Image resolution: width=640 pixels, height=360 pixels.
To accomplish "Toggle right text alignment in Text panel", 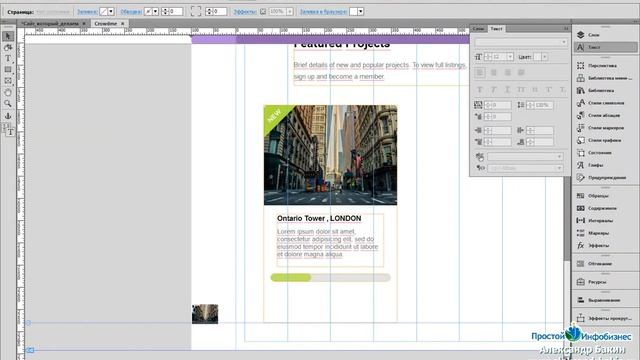I will (x=507, y=73).
